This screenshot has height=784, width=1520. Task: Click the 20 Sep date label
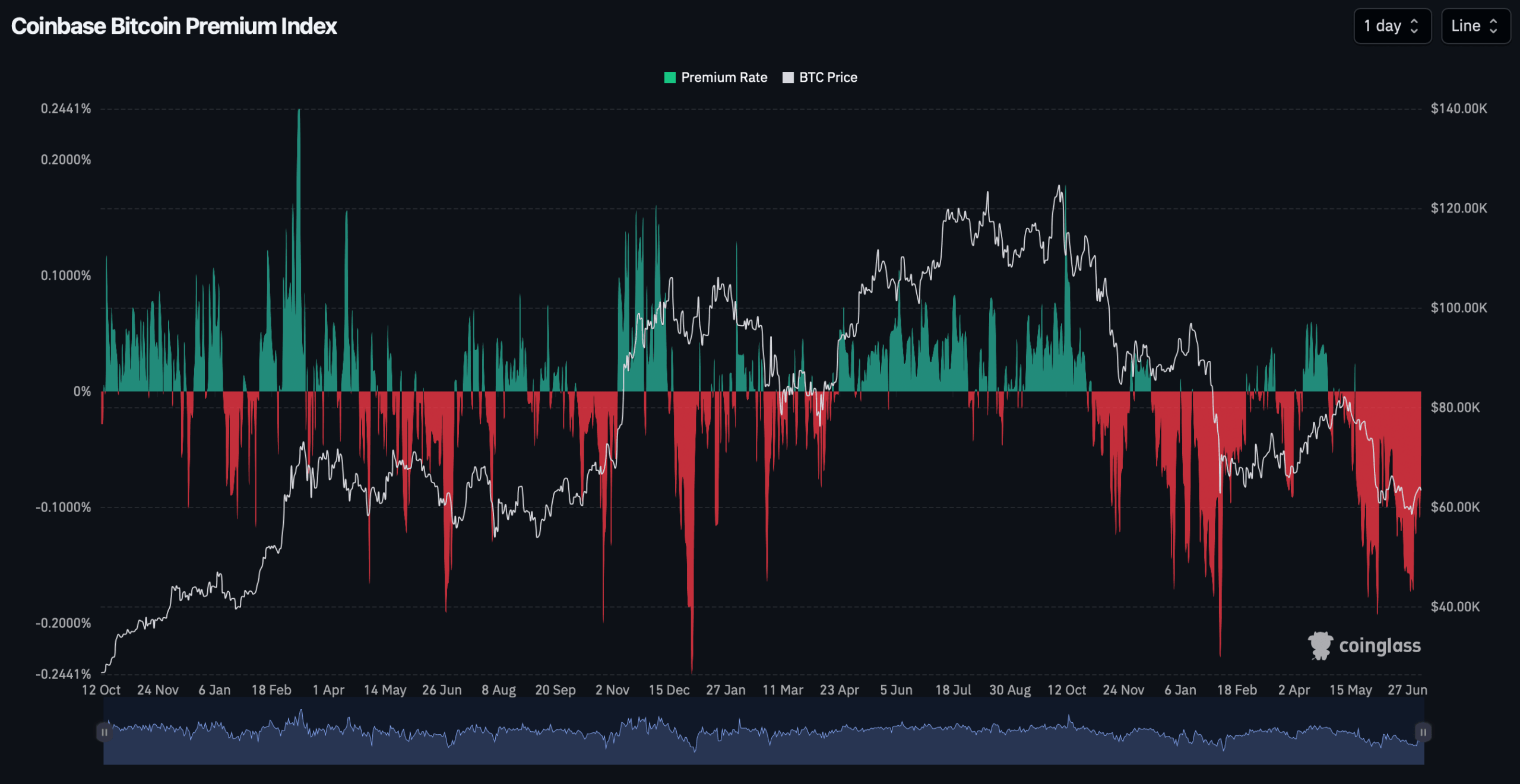[555, 690]
